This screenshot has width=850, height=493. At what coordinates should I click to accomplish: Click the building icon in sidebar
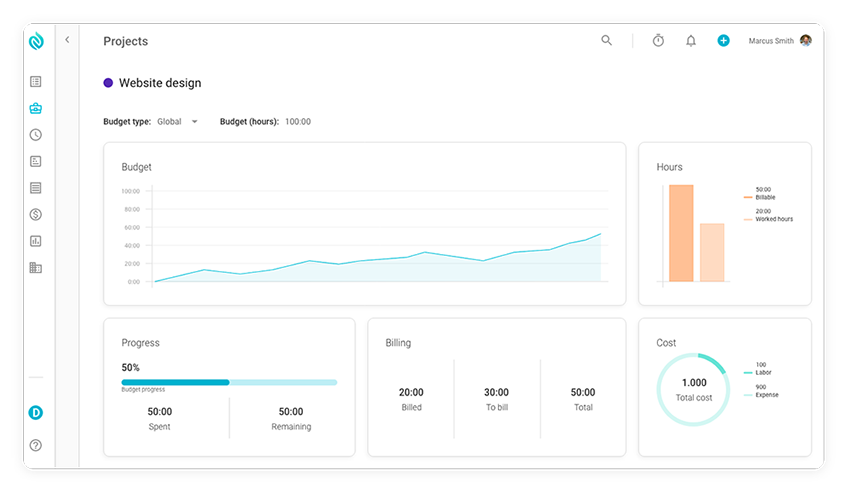(36, 268)
